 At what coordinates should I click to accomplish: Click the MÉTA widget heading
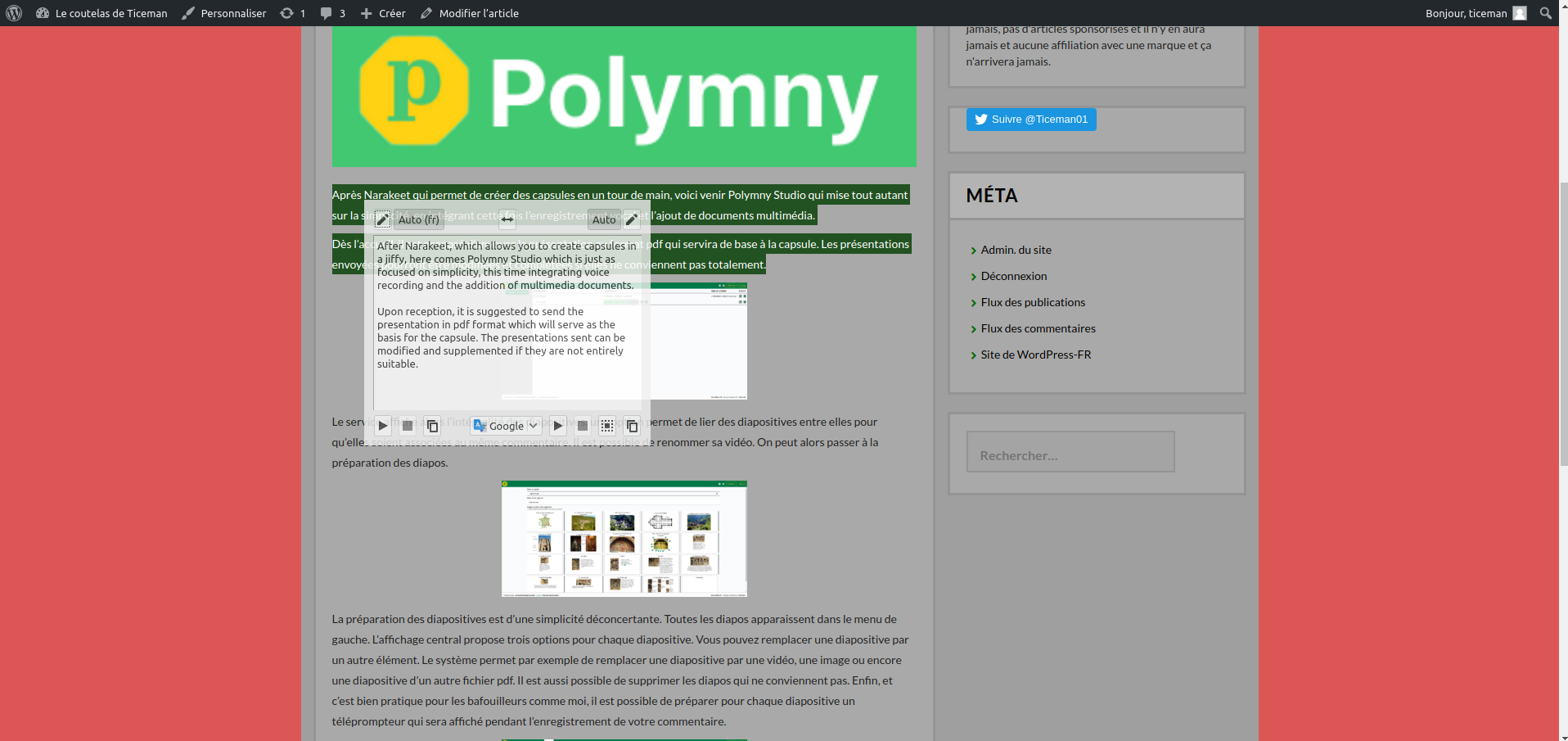992,196
